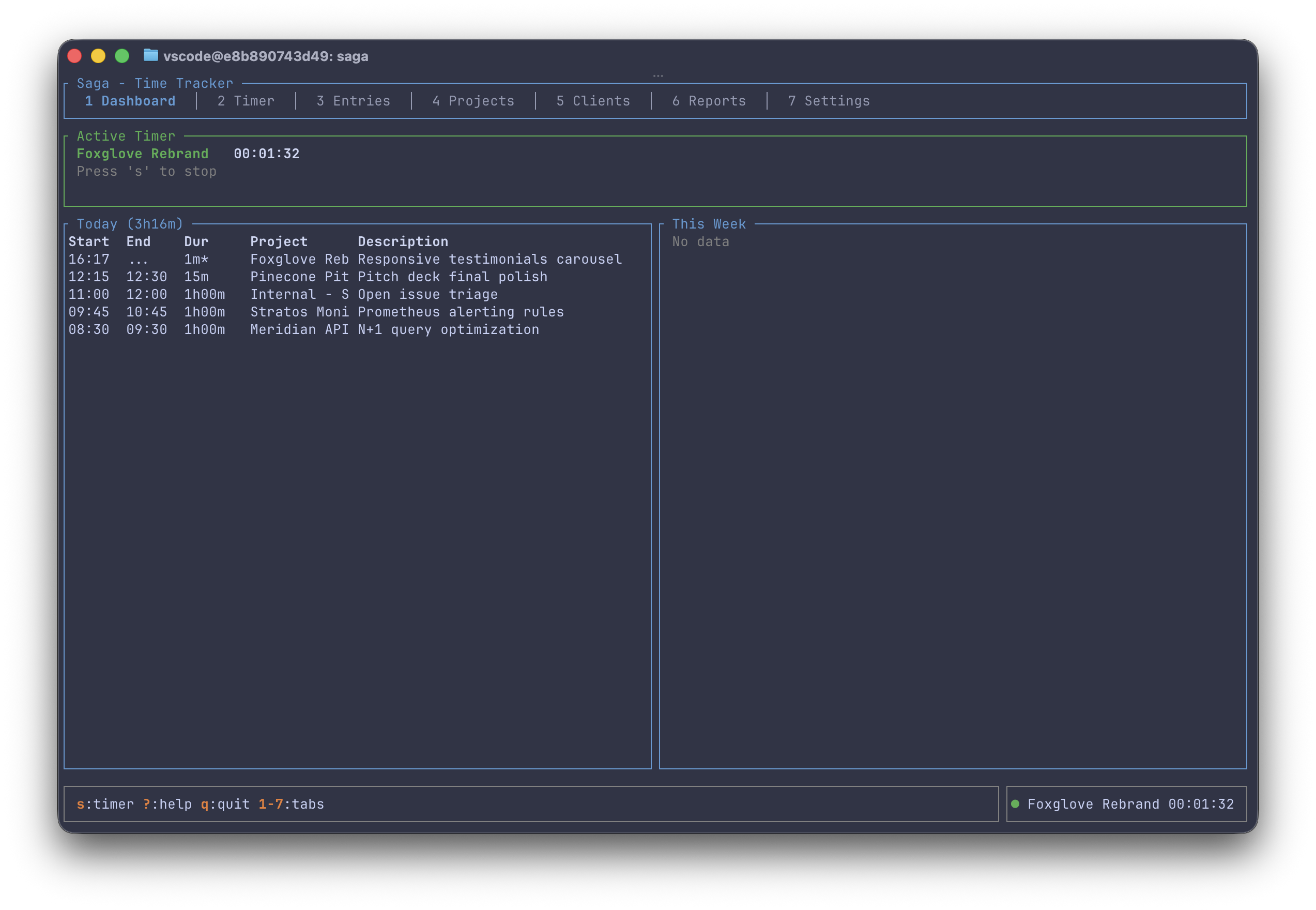
Task: Click the green maximize window button
Action: [x=122, y=56]
